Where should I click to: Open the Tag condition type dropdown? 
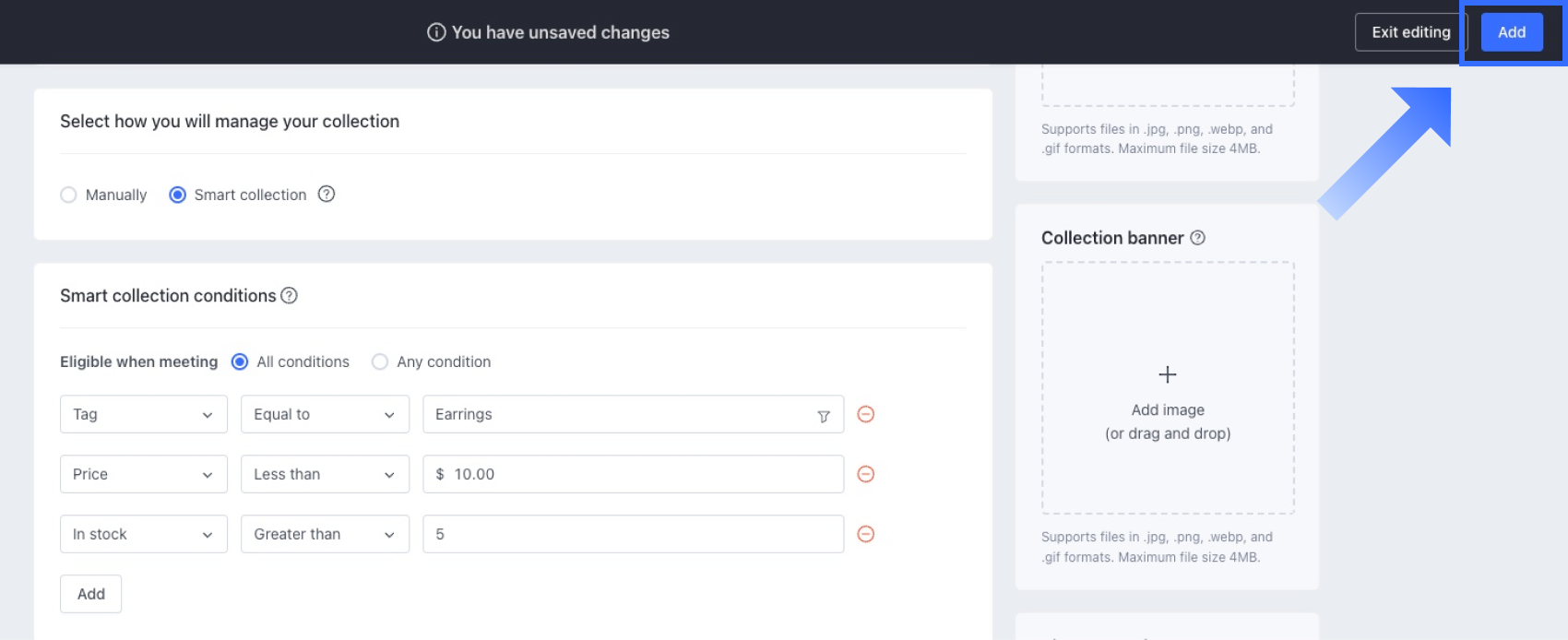143,415
